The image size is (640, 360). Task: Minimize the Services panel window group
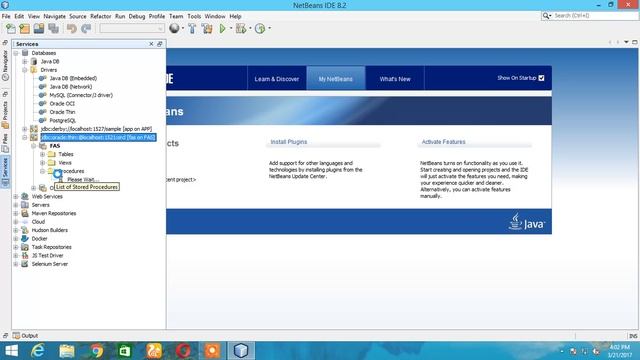pyautogui.click(x=160, y=44)
